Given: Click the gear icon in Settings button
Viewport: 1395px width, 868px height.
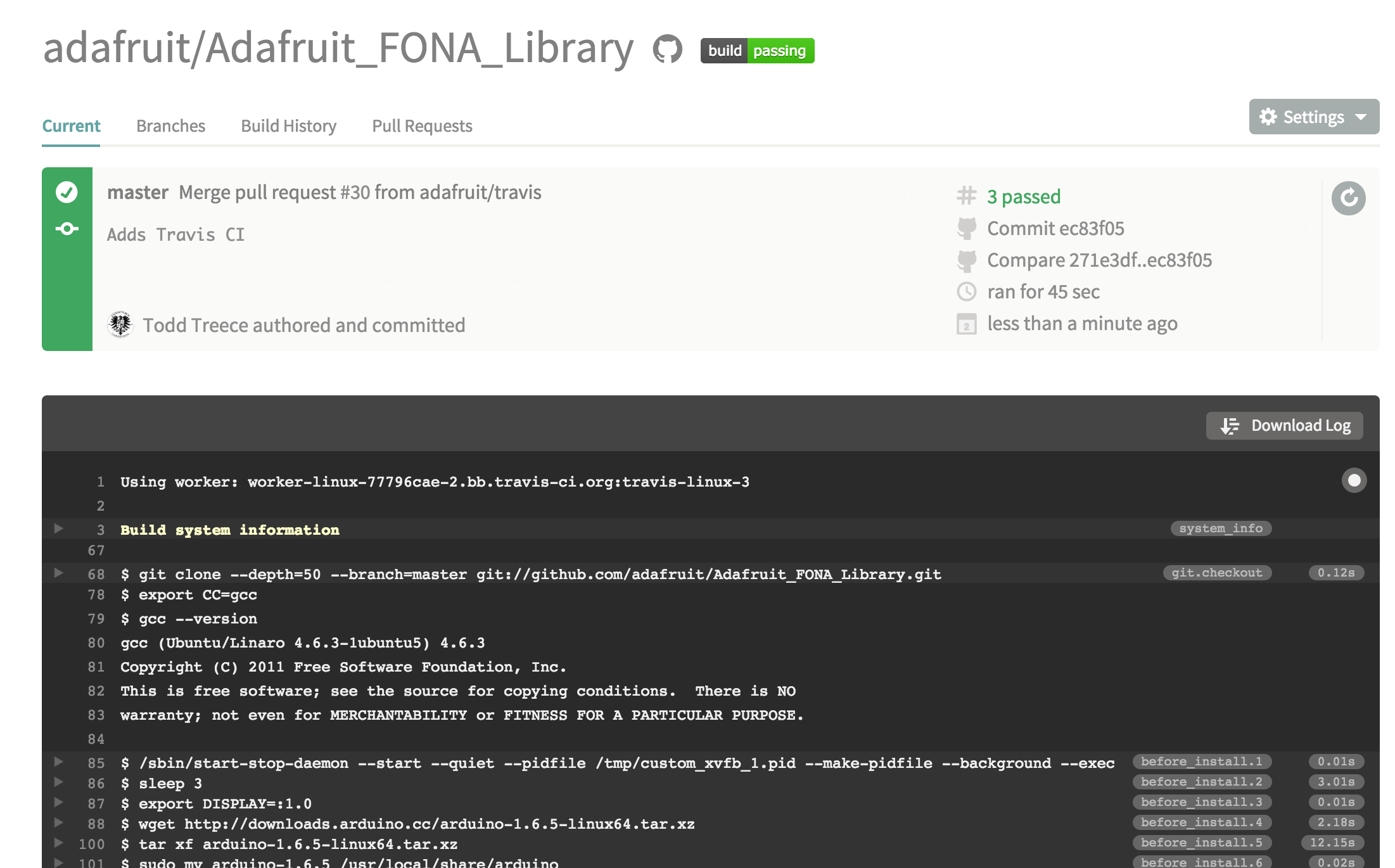Looking at the screenshot, I should coord(1268,117).
